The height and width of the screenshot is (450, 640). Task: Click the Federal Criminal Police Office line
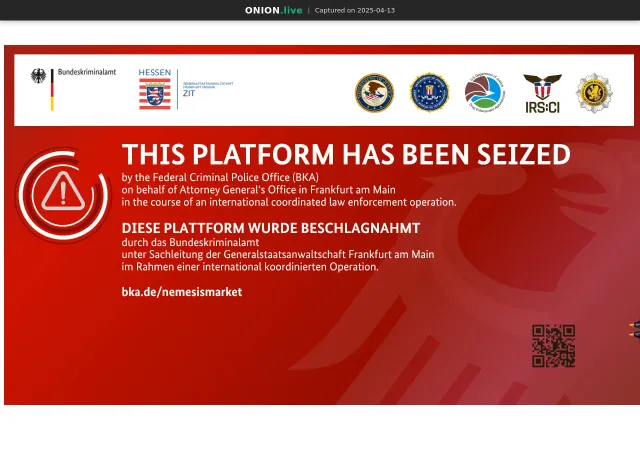point(220,177)
